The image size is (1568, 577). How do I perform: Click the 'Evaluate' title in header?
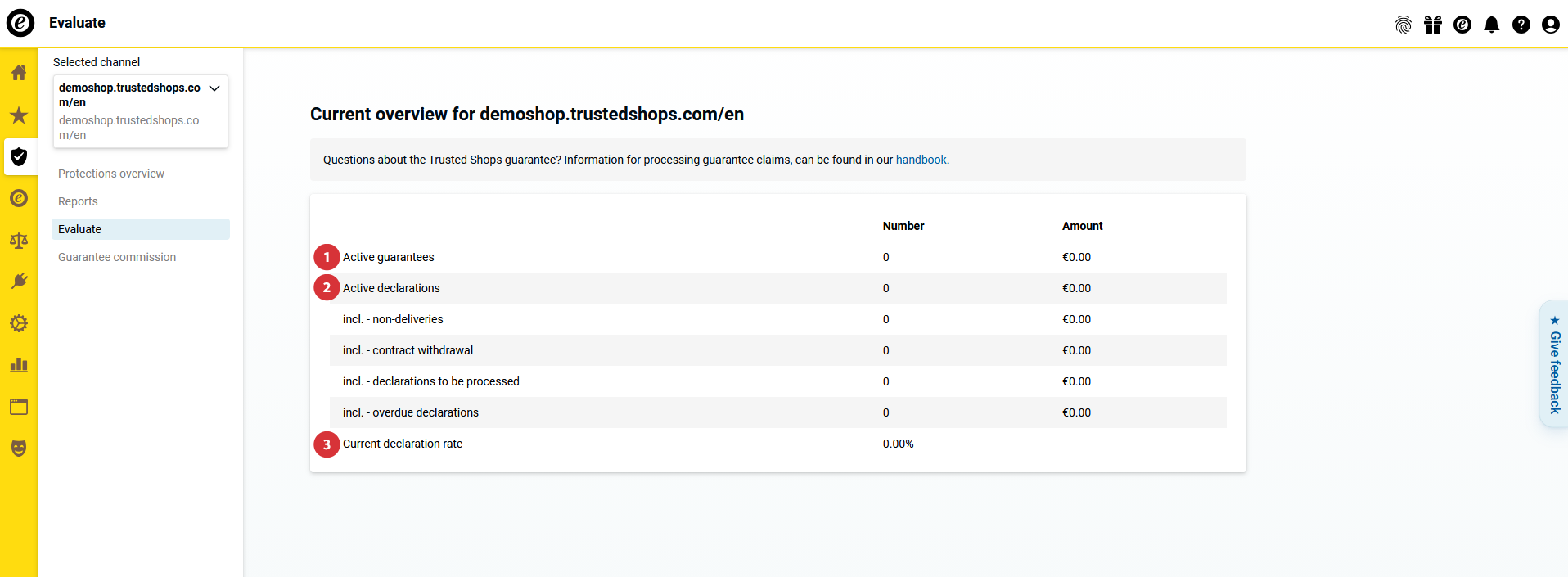point(77,23)
